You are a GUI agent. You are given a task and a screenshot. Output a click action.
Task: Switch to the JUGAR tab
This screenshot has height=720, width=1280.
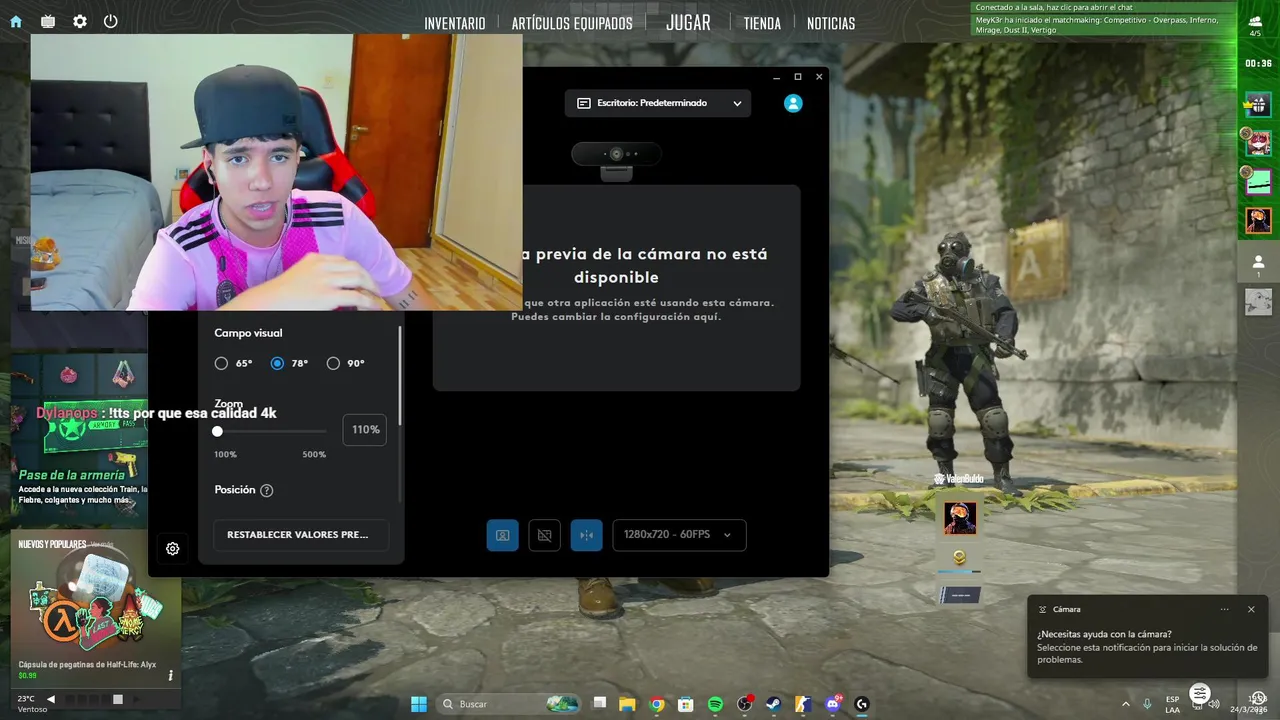tap(688, 22)
